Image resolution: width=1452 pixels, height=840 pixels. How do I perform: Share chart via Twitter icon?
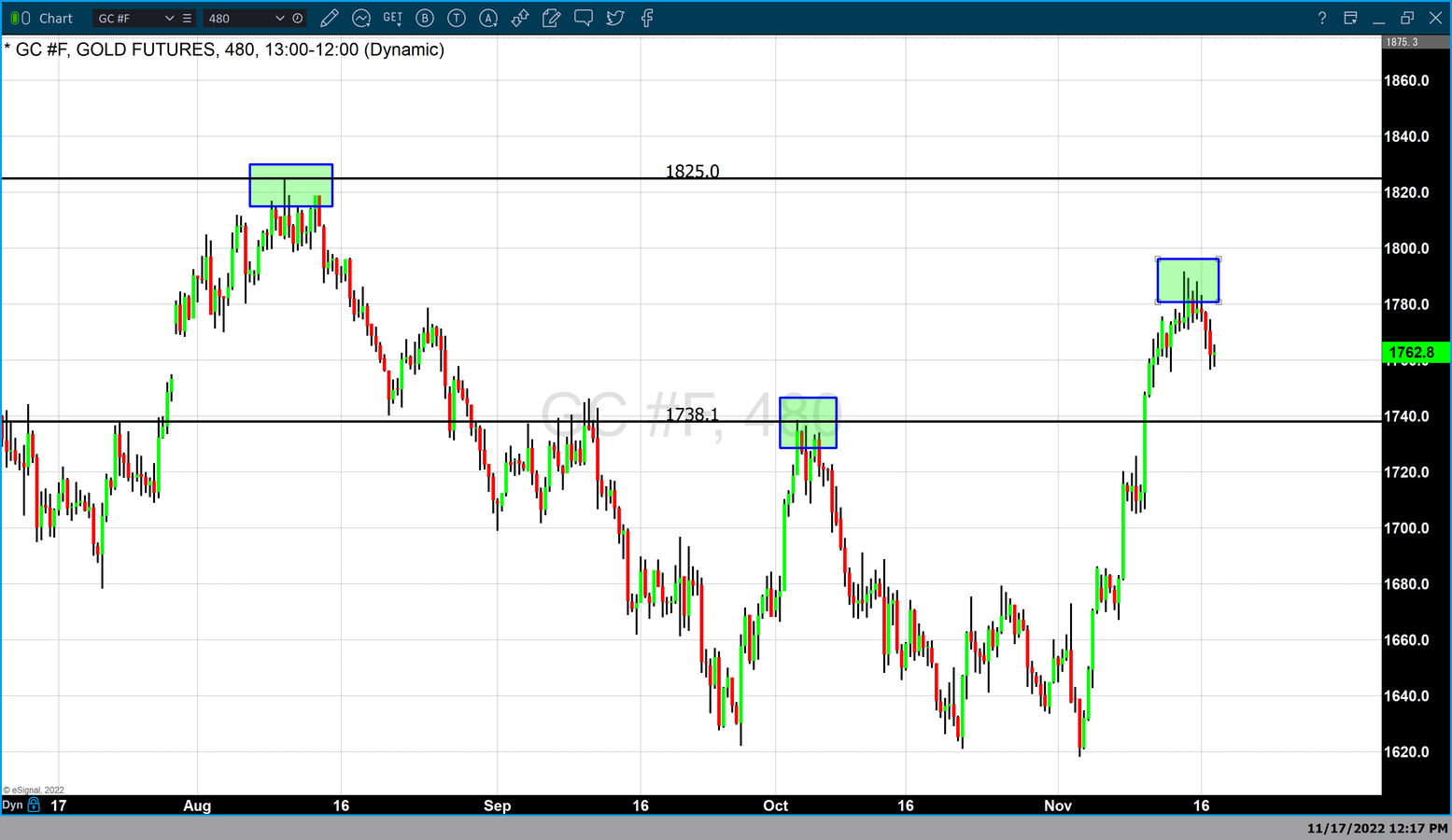pos(615,18)
